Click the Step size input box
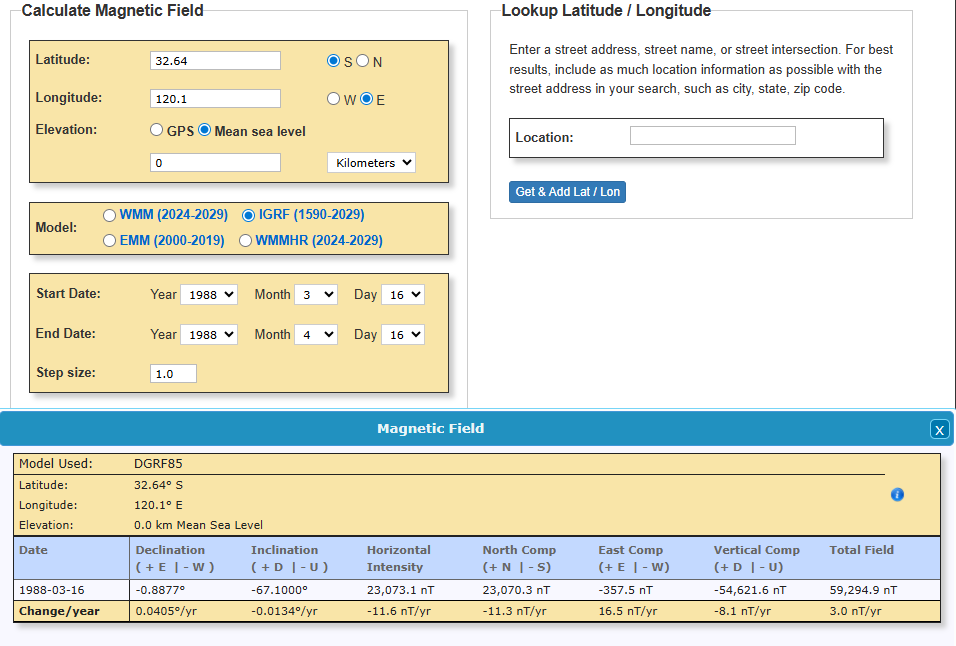Screen dimensions: 956x646 click(173, 373)
